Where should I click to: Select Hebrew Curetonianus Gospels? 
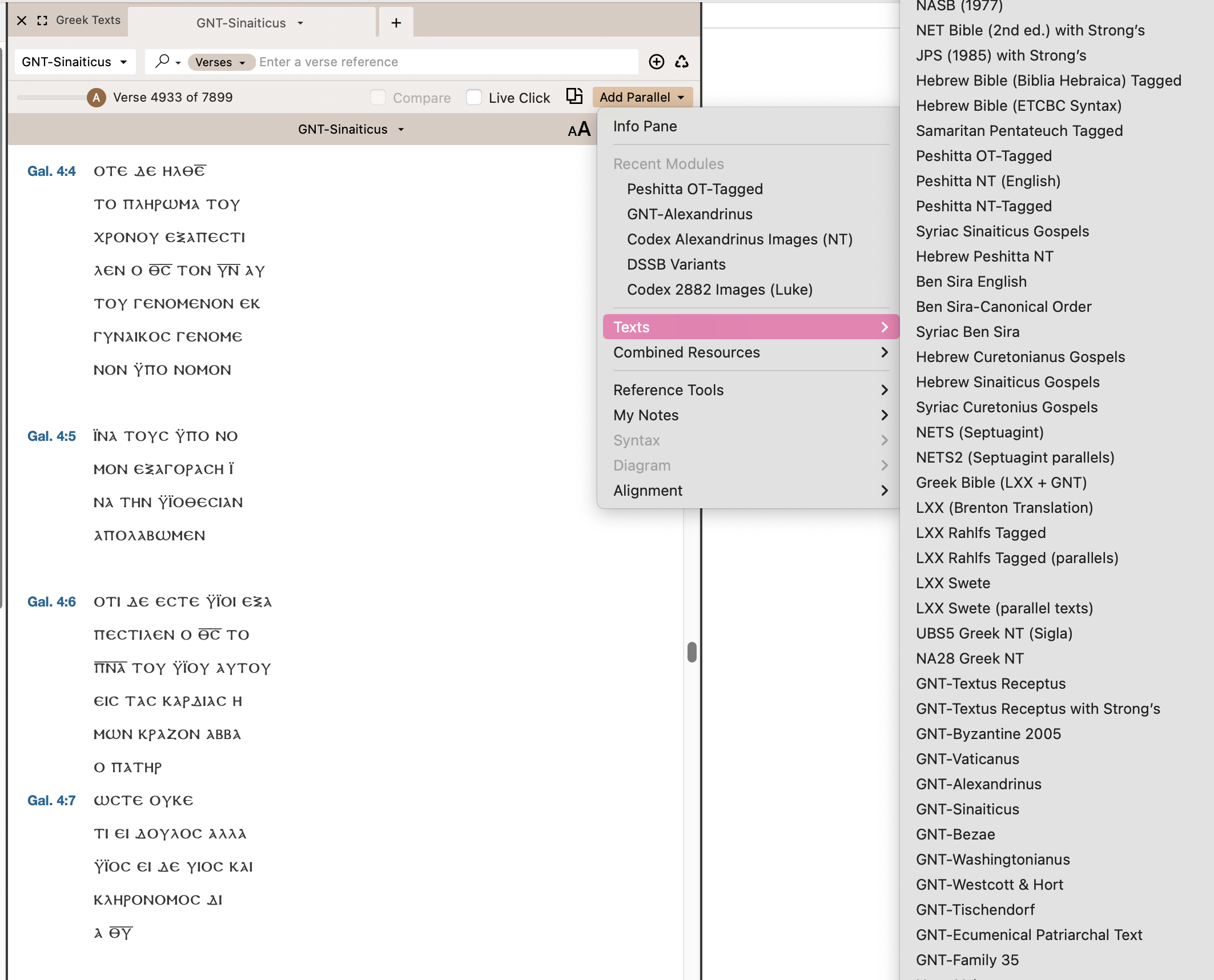click(1020, 357)
